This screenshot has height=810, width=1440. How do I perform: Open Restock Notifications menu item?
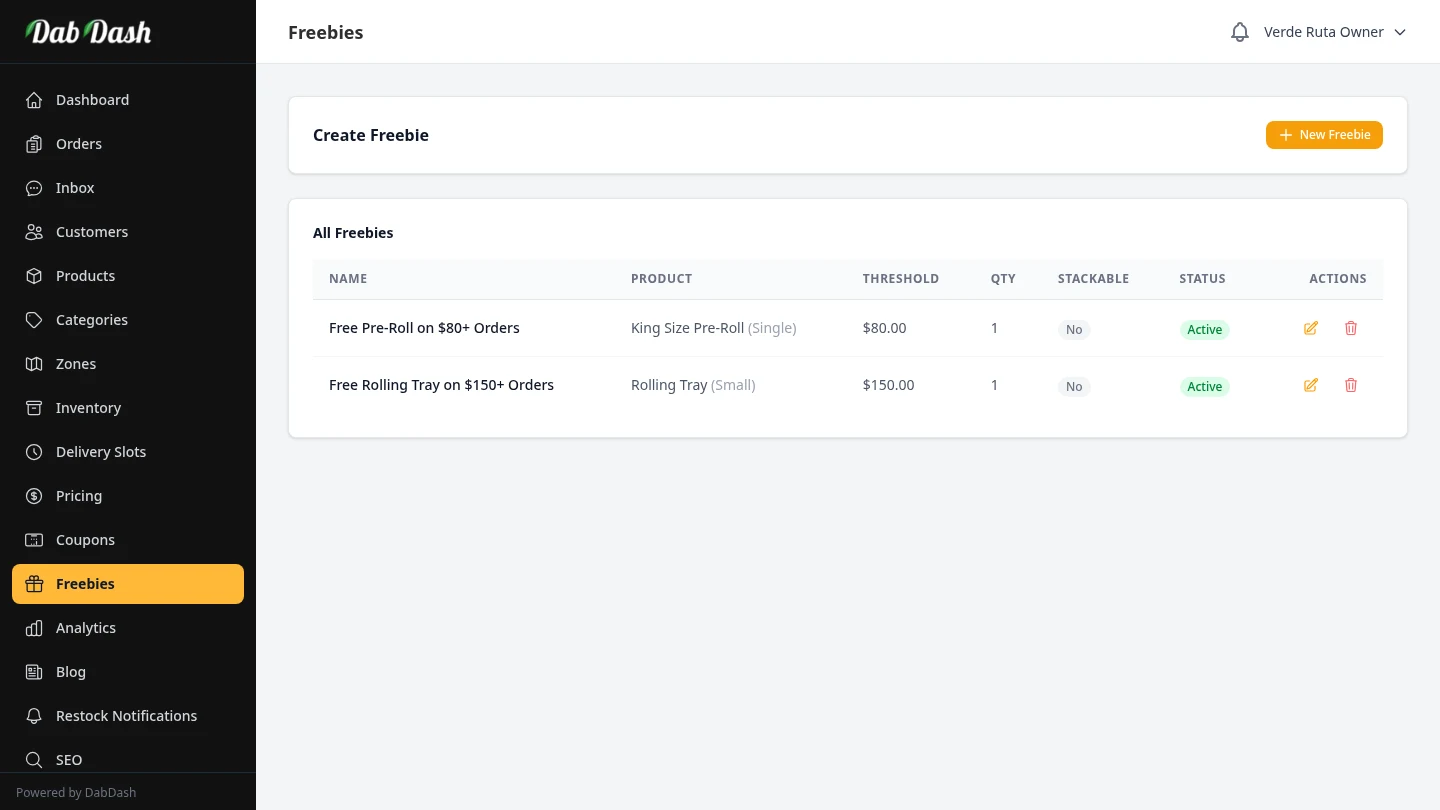pyautogui.click(x=126, y=716)
